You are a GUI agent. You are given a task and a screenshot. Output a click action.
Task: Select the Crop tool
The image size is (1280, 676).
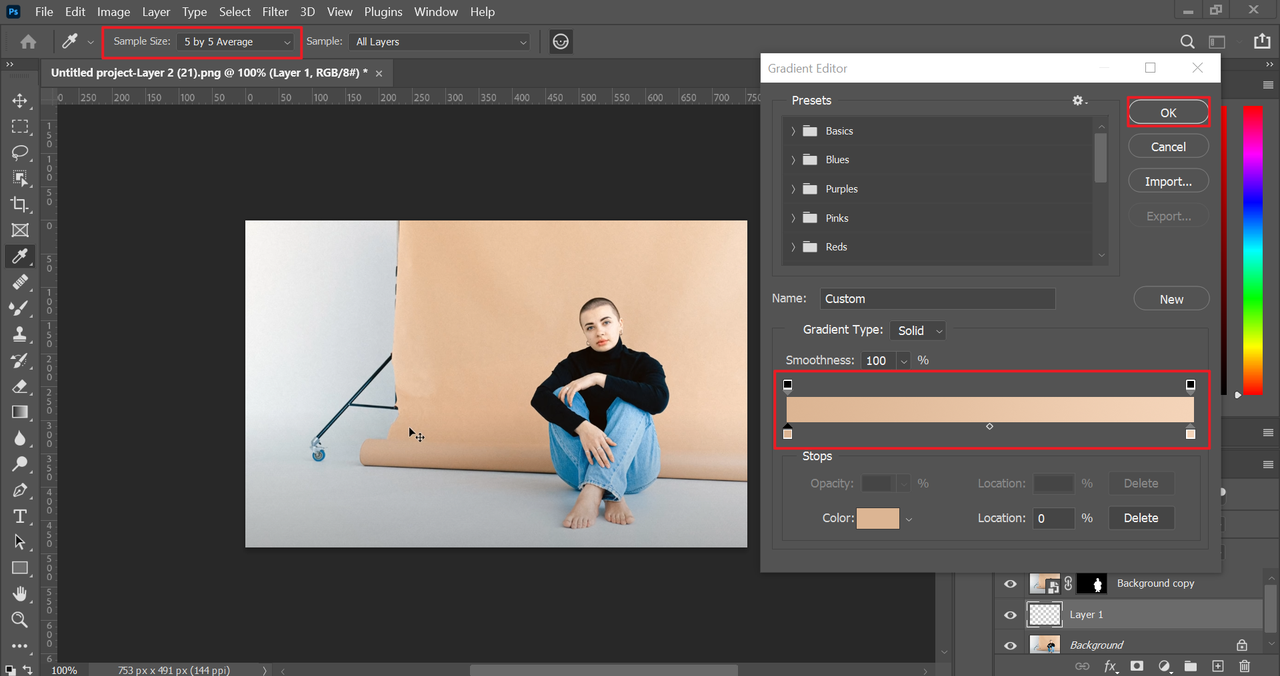19,204
